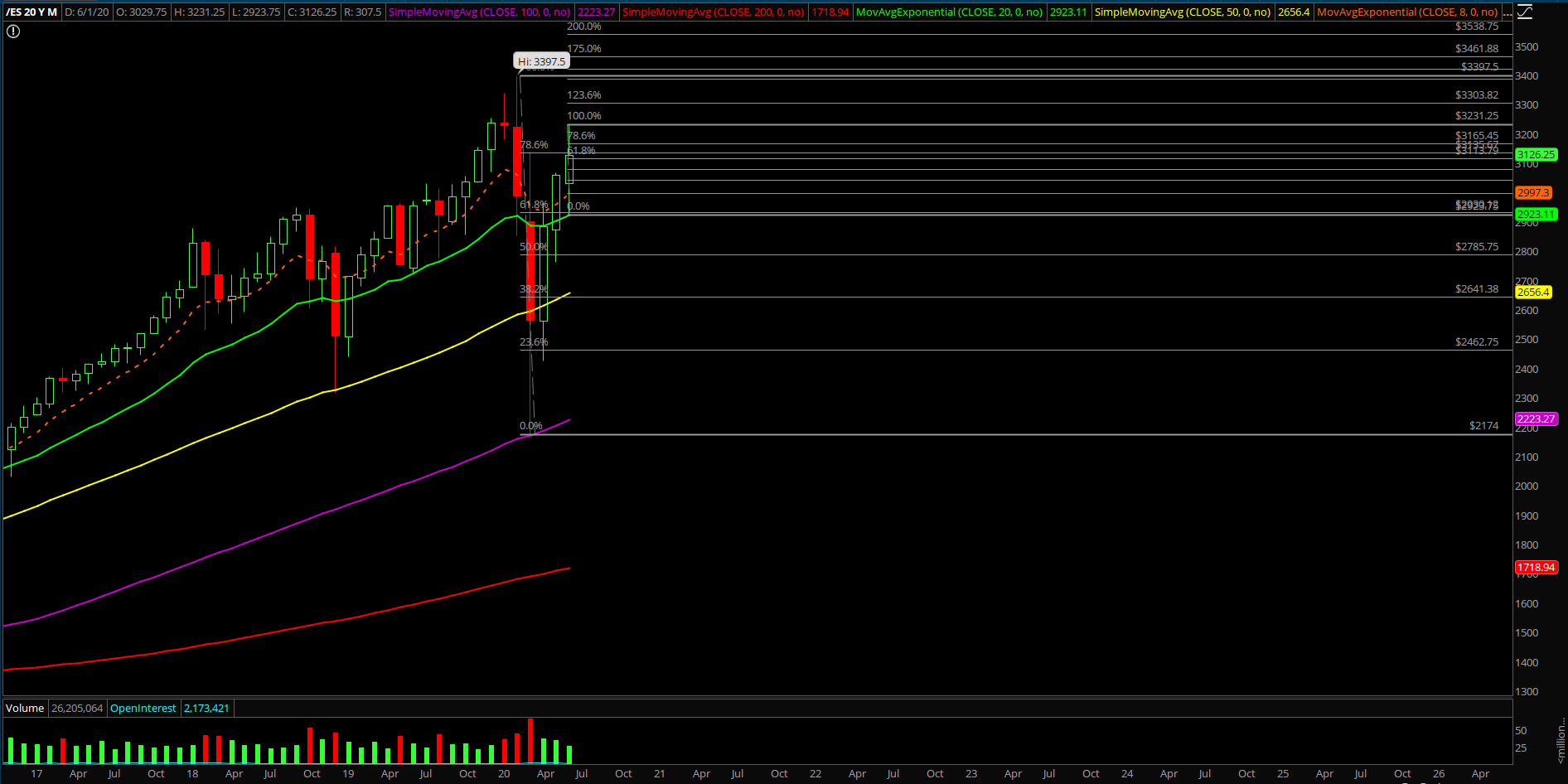Click the D: 6/1/20 date field
Viewport: 1568px width, 784px height.
(86, 12)
